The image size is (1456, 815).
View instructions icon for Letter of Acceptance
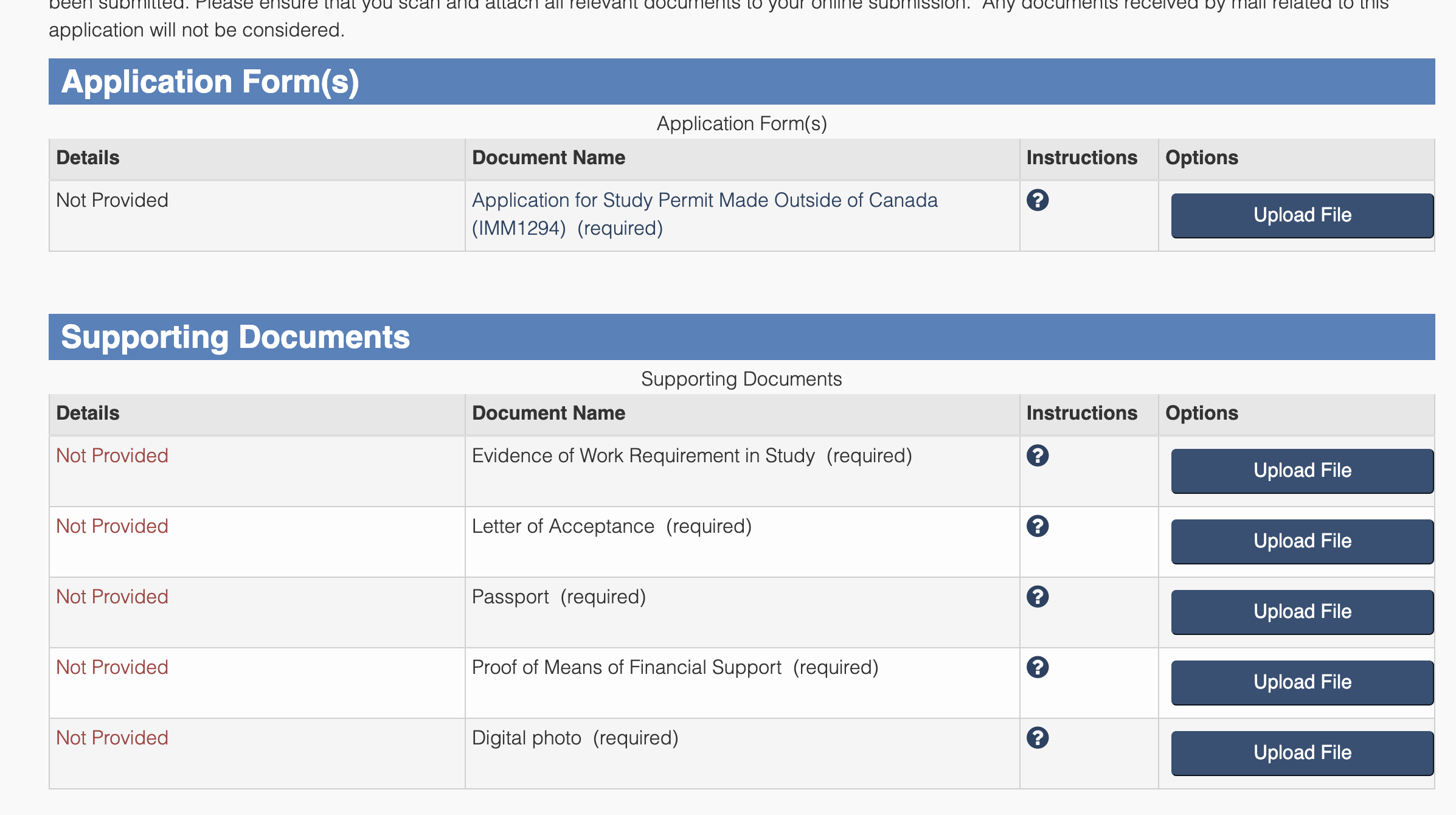1038,526
